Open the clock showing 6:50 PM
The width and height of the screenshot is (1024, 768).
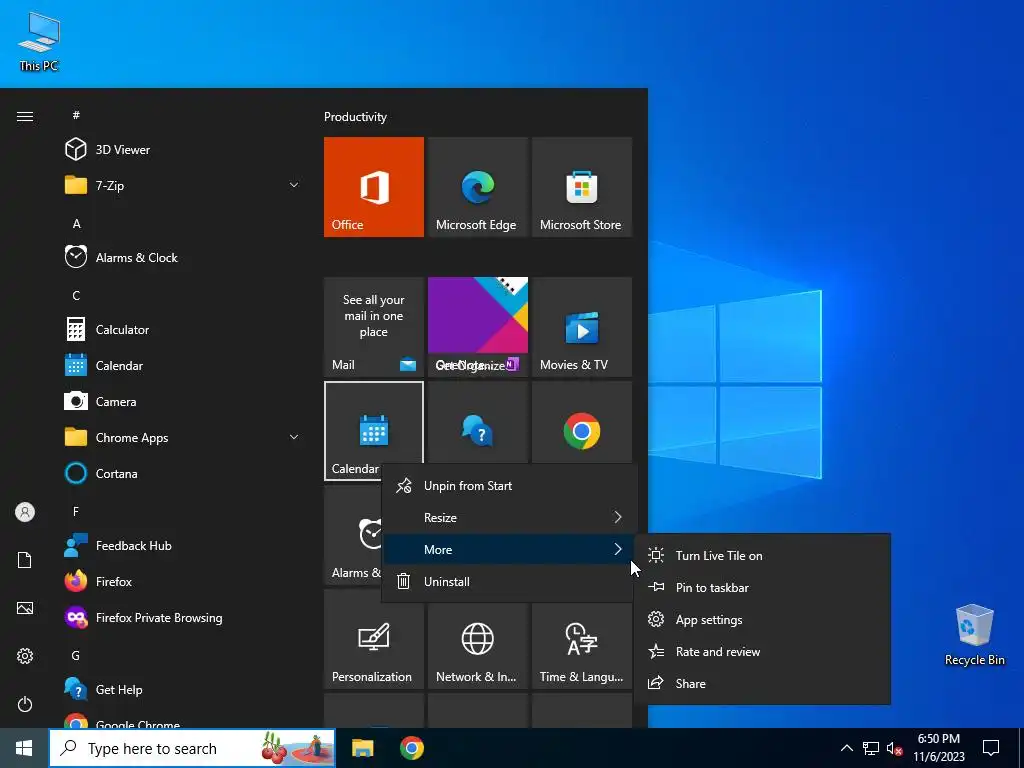(x=938, y=748)
